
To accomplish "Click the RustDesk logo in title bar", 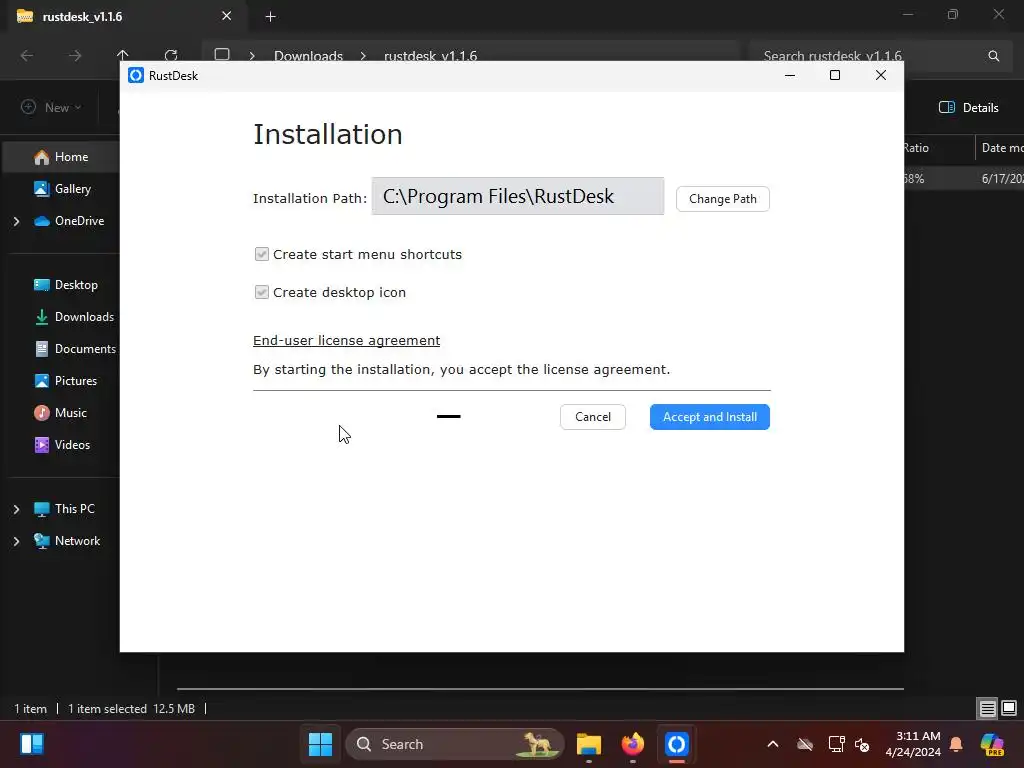I will [136, 76].
